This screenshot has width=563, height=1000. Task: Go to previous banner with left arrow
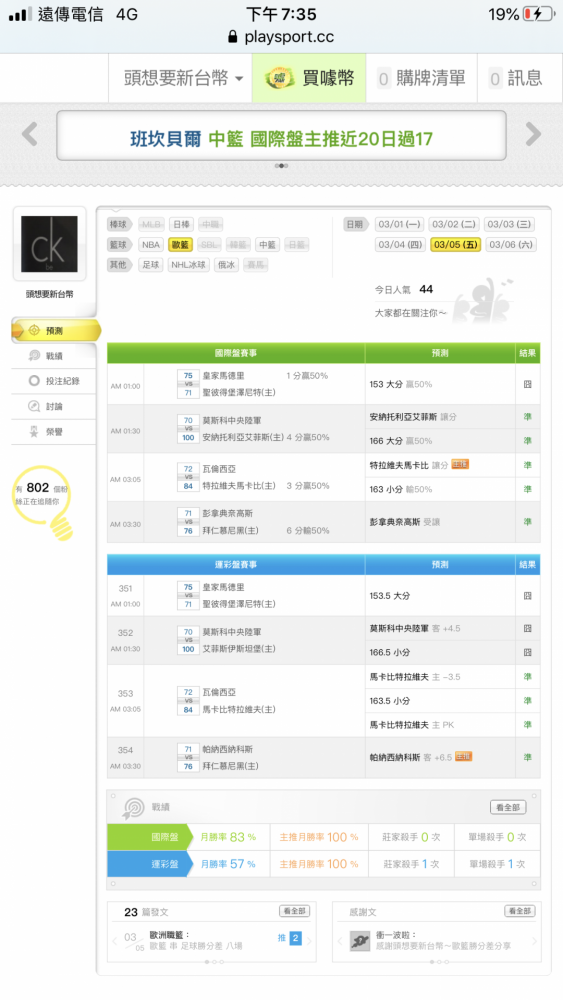(30, 134)
